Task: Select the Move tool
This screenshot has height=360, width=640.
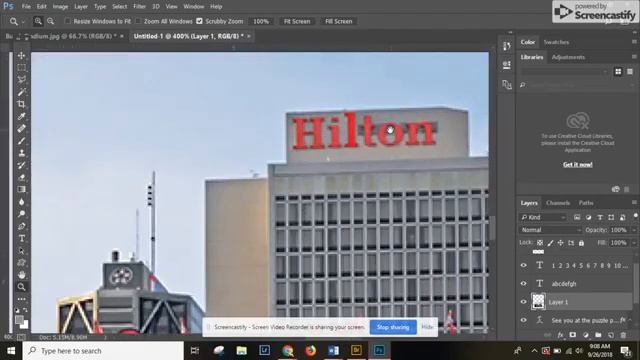Action: click(x=22, y=55)
